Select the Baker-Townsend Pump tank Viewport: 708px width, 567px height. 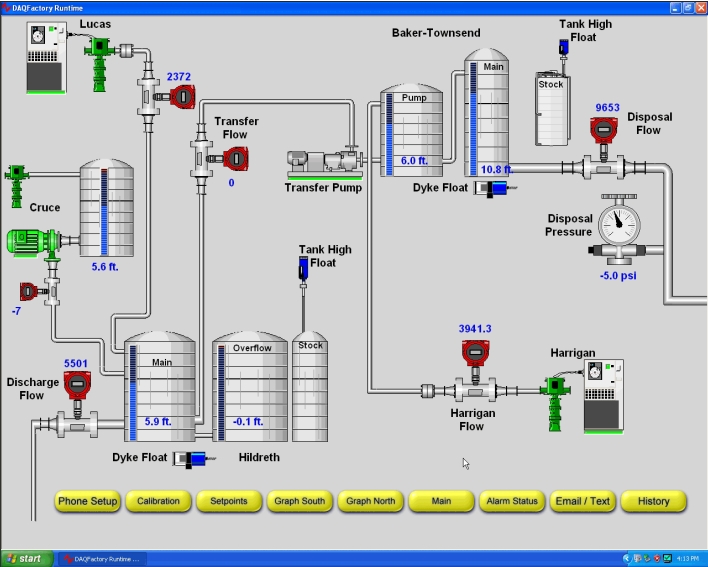click(411, 130)
